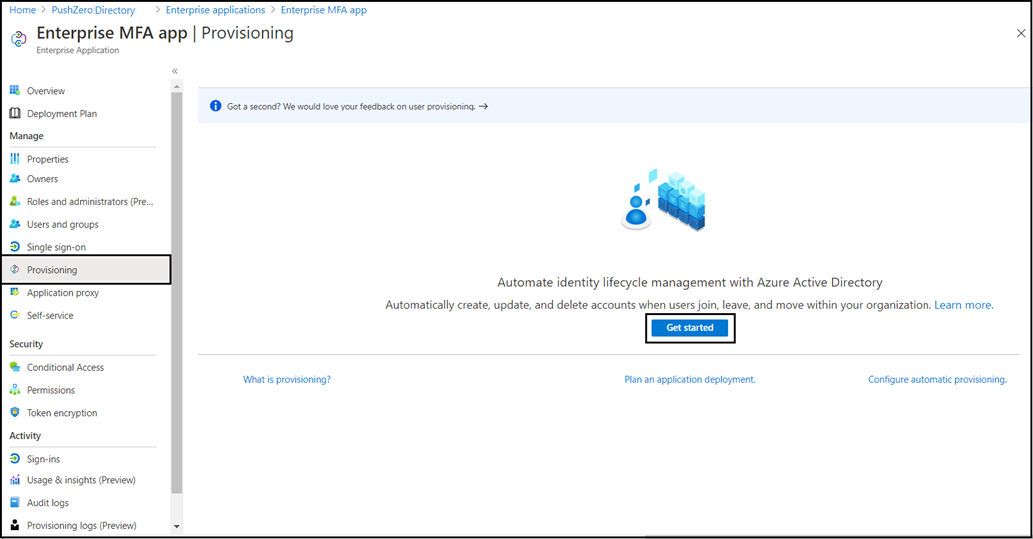Click the Roles and administrators icon
Image resolution: width=1033 pixels, height=539 pixels.
tap(14, 202)
